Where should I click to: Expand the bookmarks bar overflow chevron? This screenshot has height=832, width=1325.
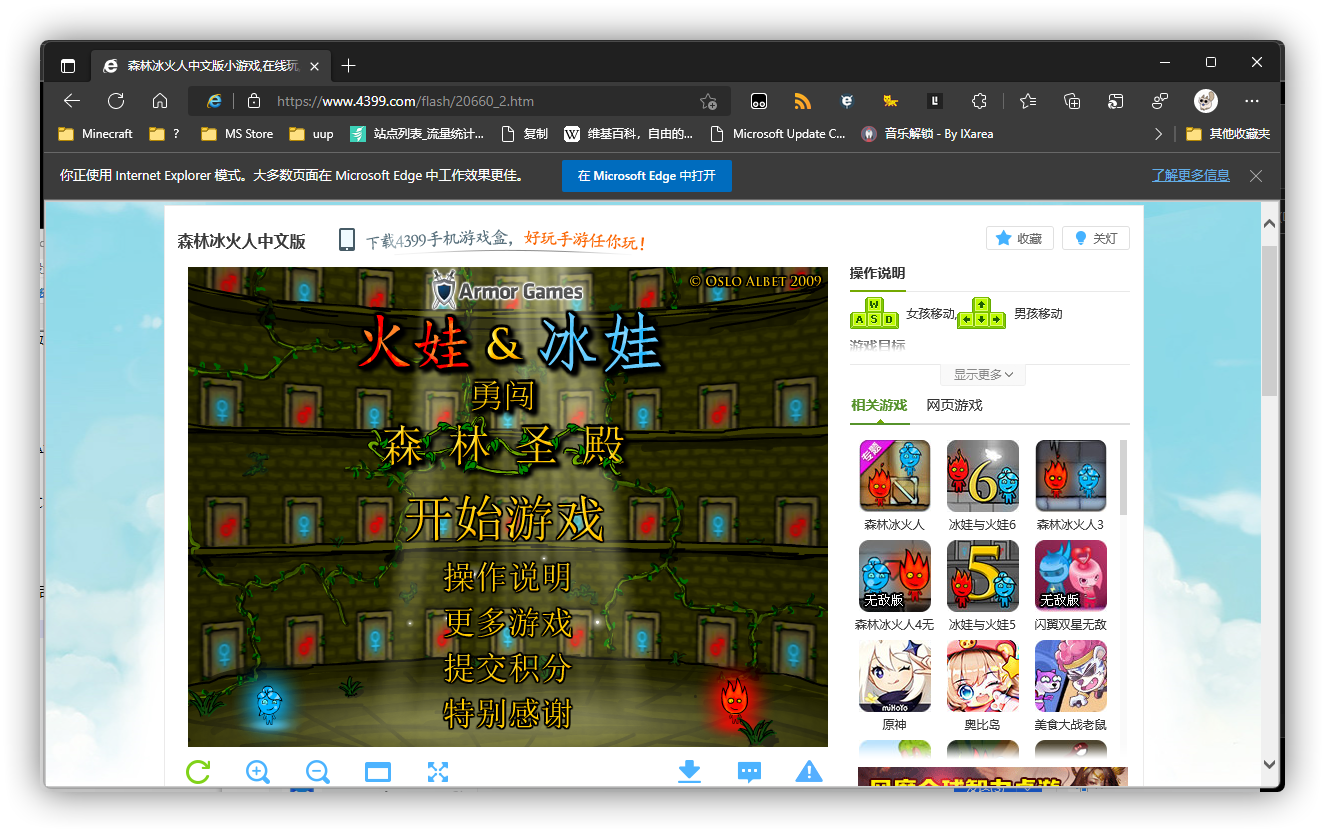tap(1158, 134)
